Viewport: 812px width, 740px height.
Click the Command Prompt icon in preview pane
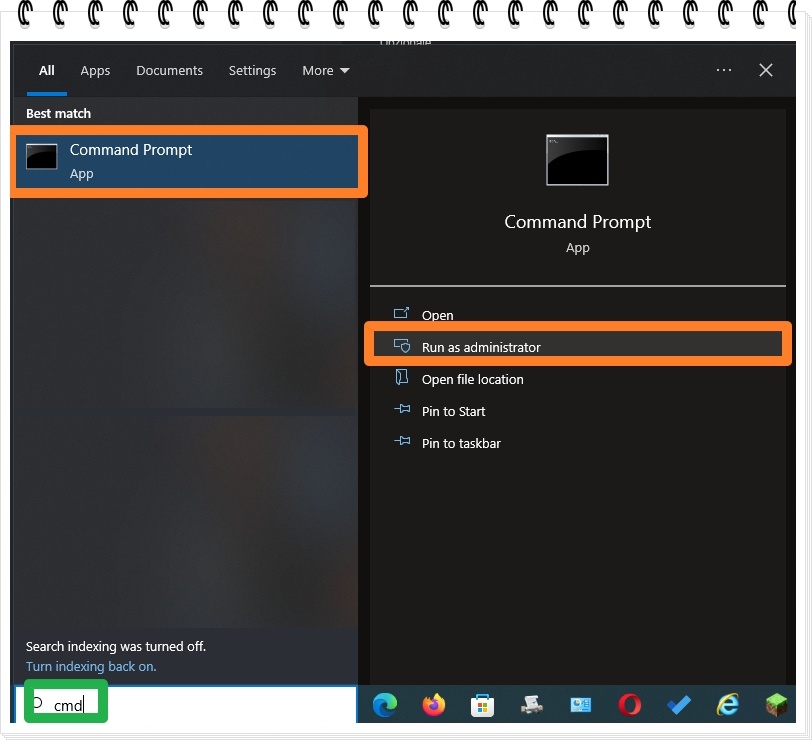(x=577, y=159)
